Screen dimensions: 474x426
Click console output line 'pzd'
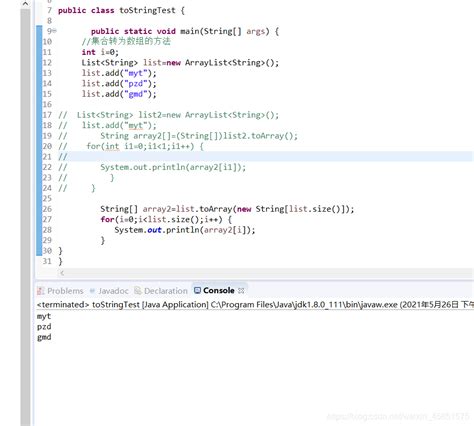pos(44,327)
